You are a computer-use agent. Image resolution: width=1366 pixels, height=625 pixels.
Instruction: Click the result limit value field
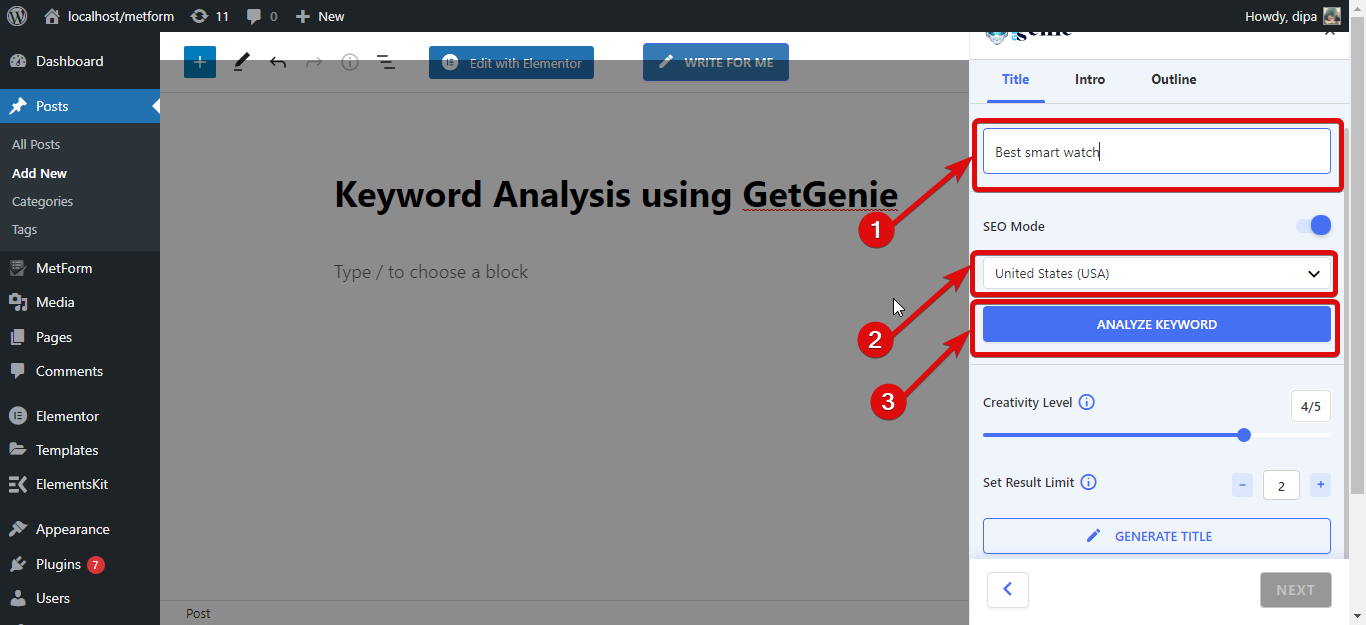click(x=1281, y=485)
